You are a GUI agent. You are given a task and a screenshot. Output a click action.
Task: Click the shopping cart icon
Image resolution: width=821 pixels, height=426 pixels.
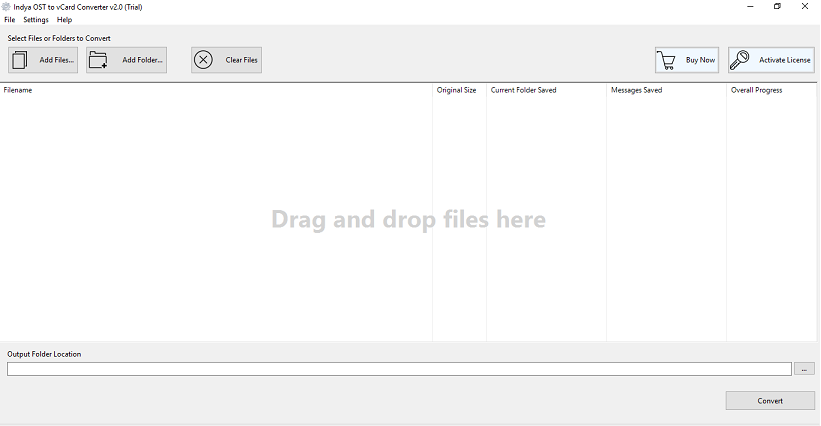pos(667,60)
